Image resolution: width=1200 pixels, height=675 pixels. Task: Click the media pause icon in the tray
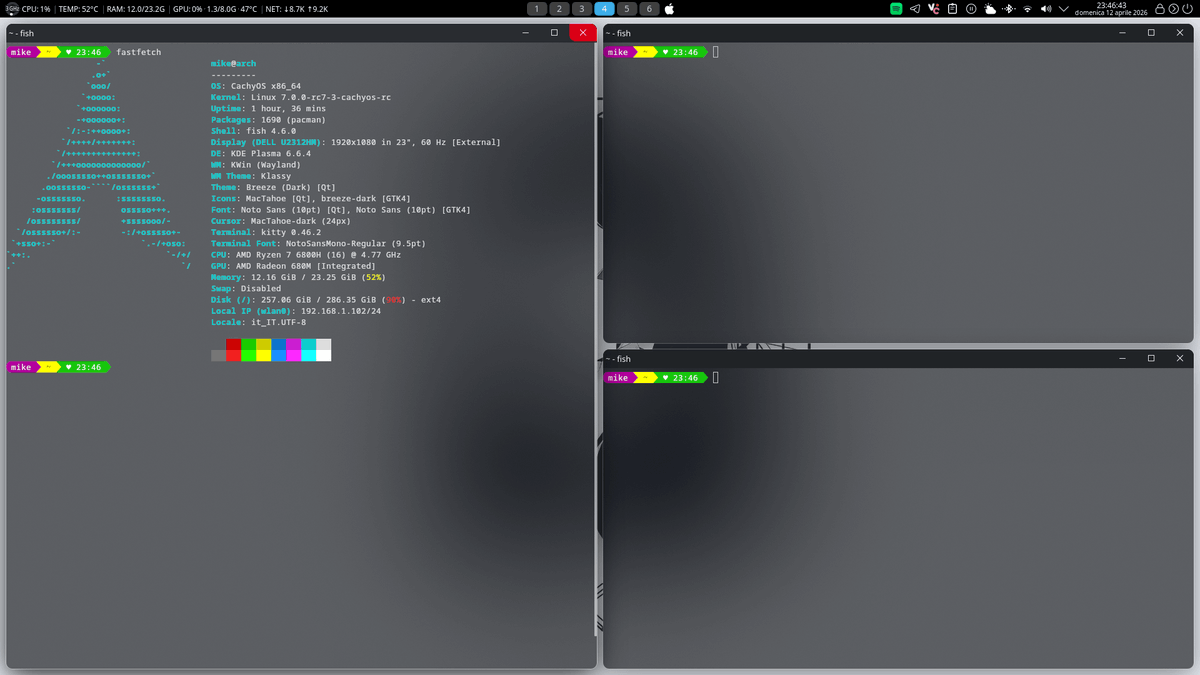point(971,9)
